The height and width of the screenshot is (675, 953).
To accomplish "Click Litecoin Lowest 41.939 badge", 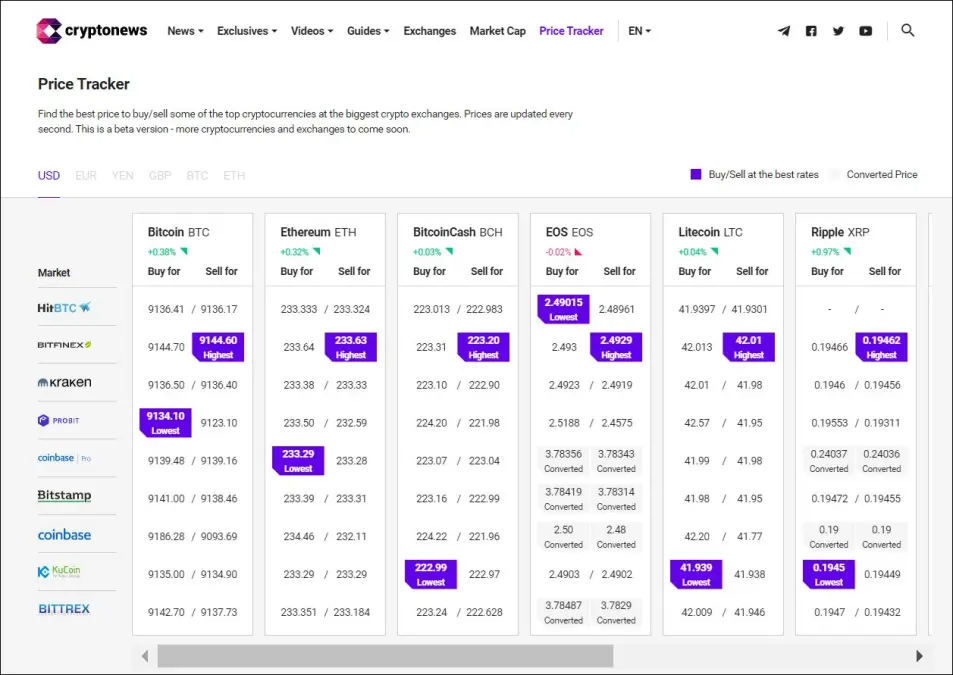I will 696,574.
